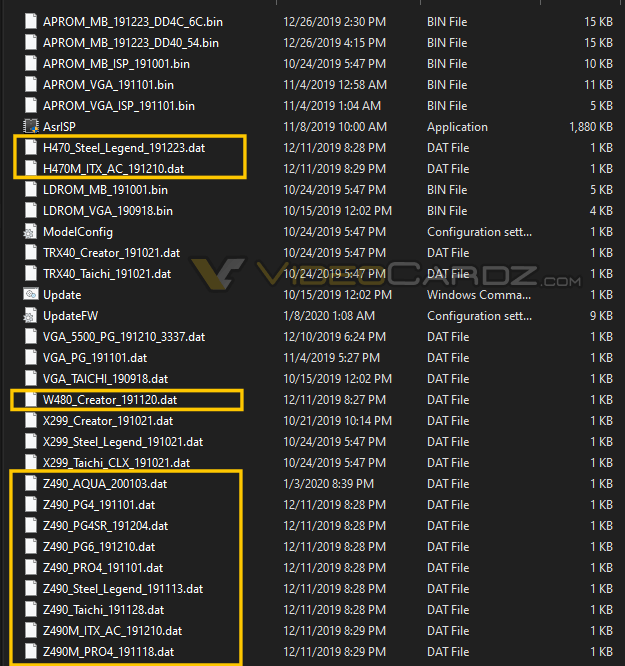Select file name APROM_VGA_ISP_191101.bin

point(119,106)
